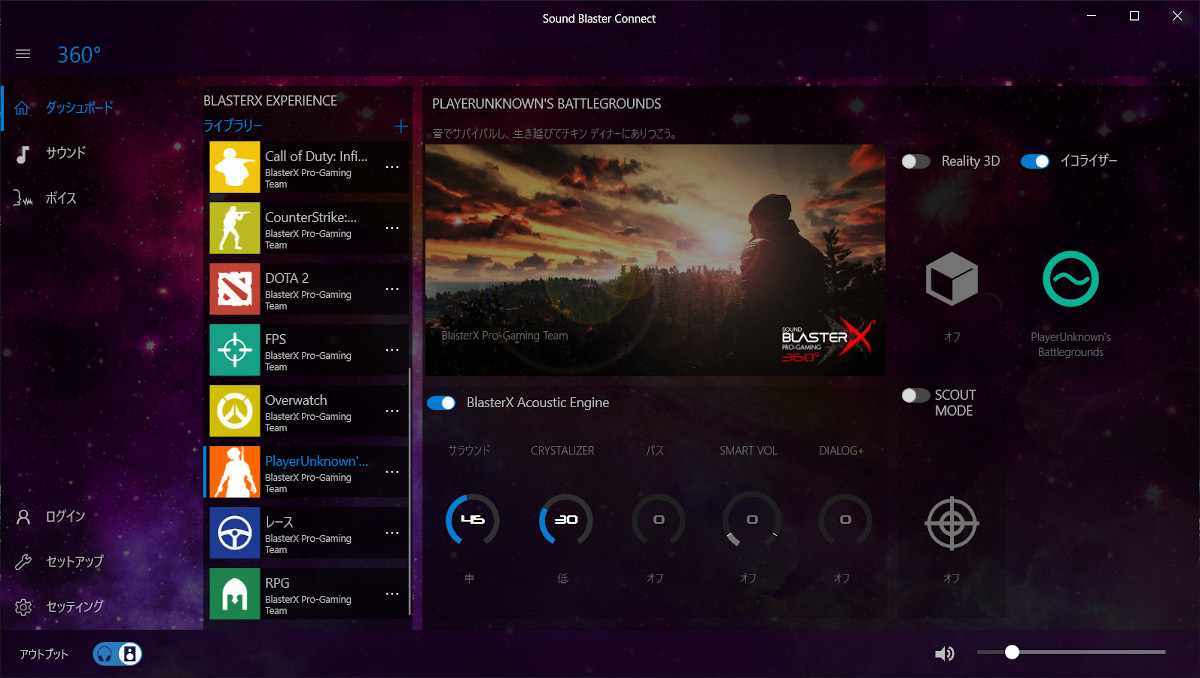
Task: Open more options for DOTA 2
Action: pyautogui.click(x=392, y=290)
